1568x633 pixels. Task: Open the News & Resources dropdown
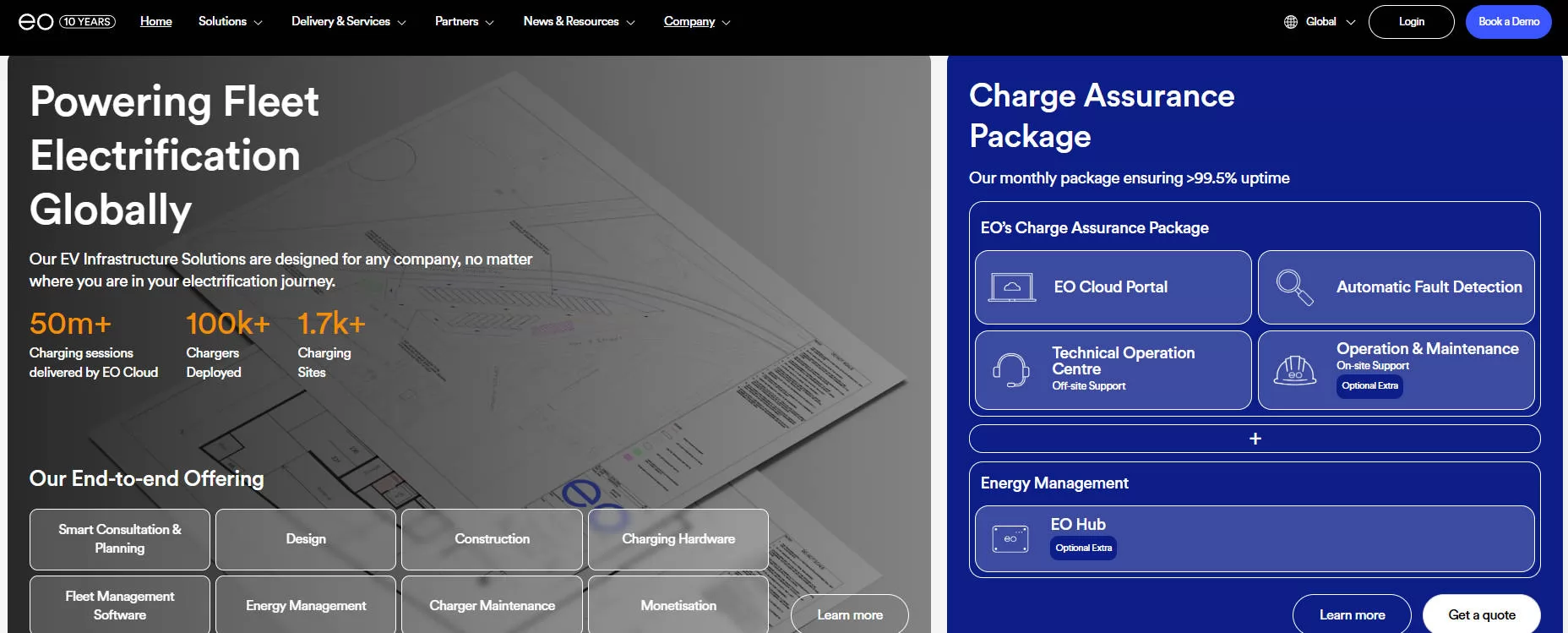coord(579,22)
